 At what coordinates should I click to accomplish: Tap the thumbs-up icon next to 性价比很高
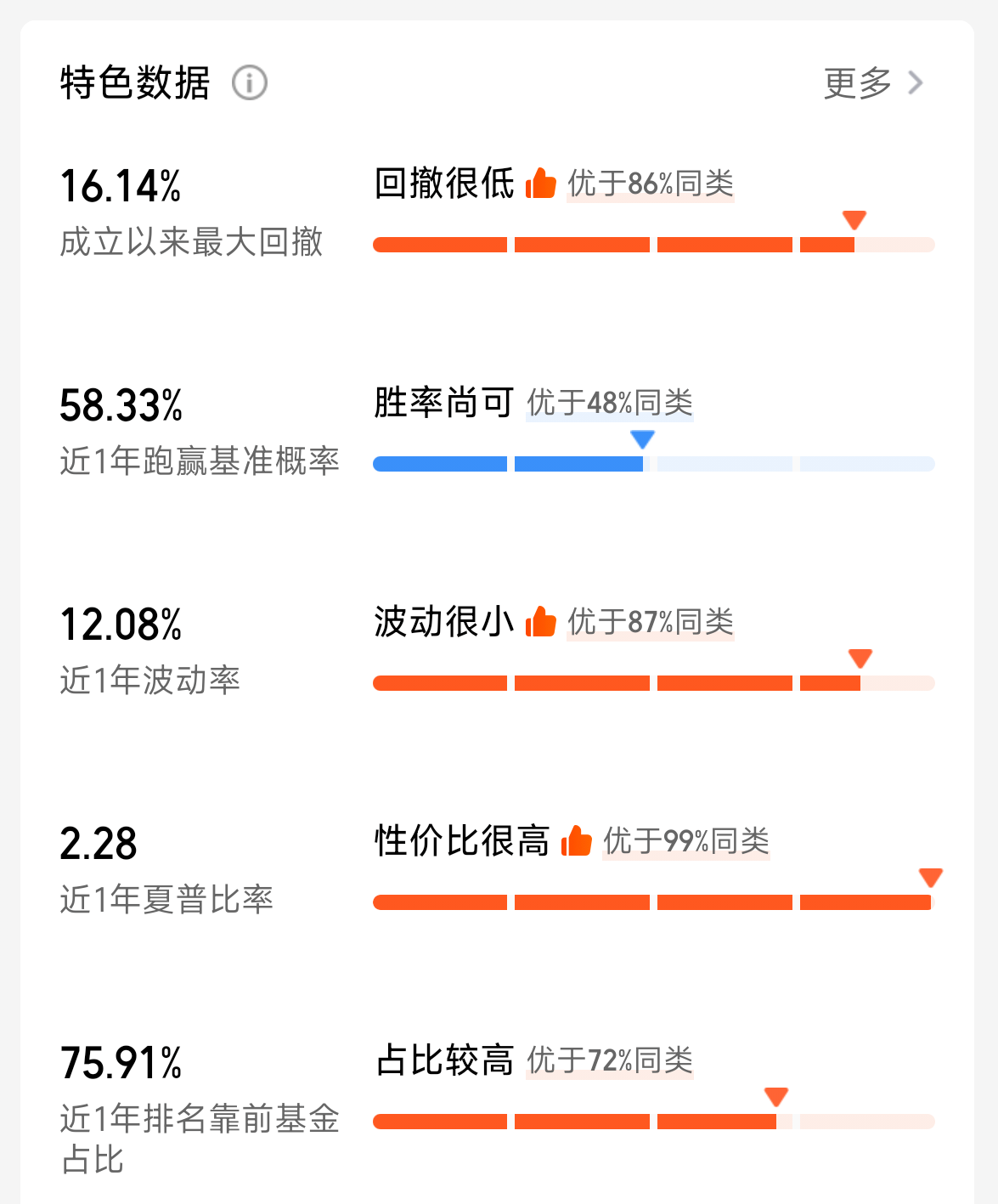(x=576, y=840)
